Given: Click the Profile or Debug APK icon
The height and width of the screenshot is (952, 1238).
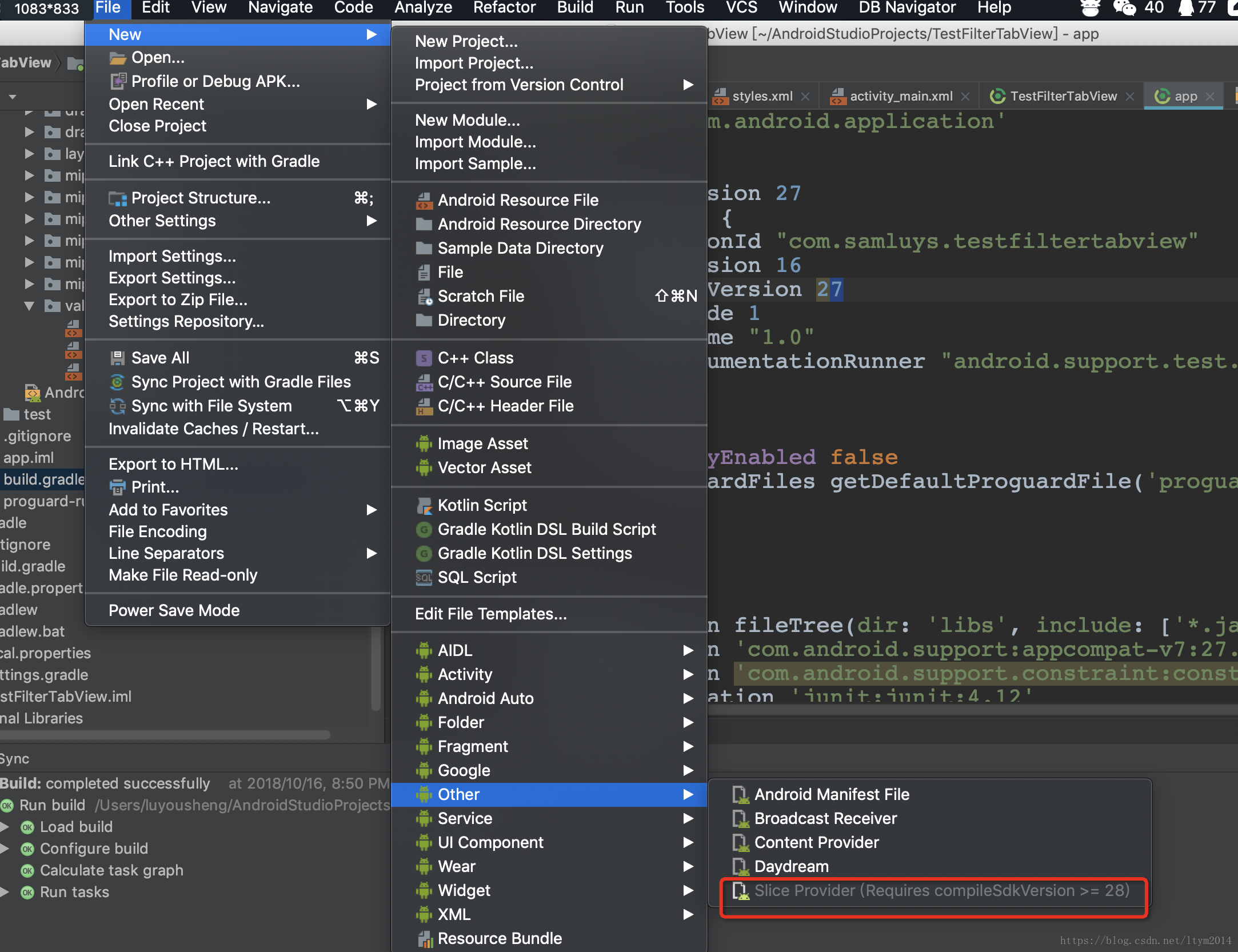Looking at the screenshot, I should pyautogui.click(x=117, y=82).
